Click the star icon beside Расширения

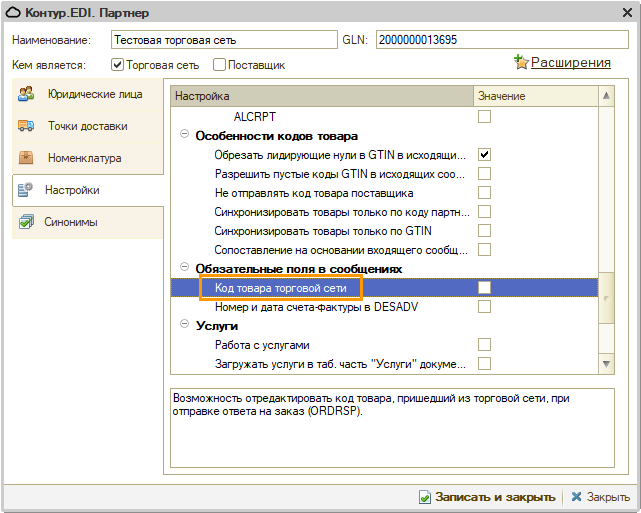point(521,63)
